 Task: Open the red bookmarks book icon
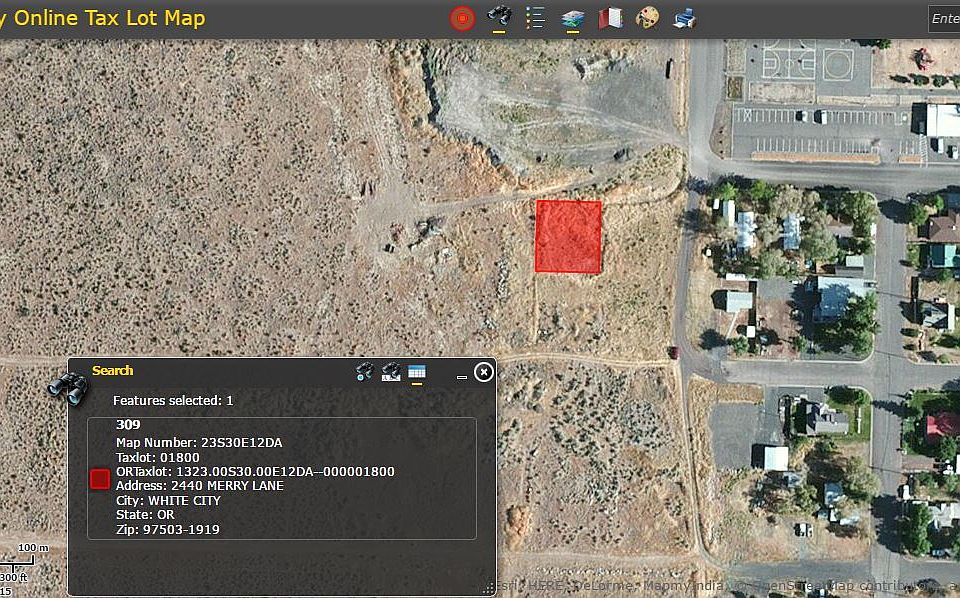(x=610, y=18)
